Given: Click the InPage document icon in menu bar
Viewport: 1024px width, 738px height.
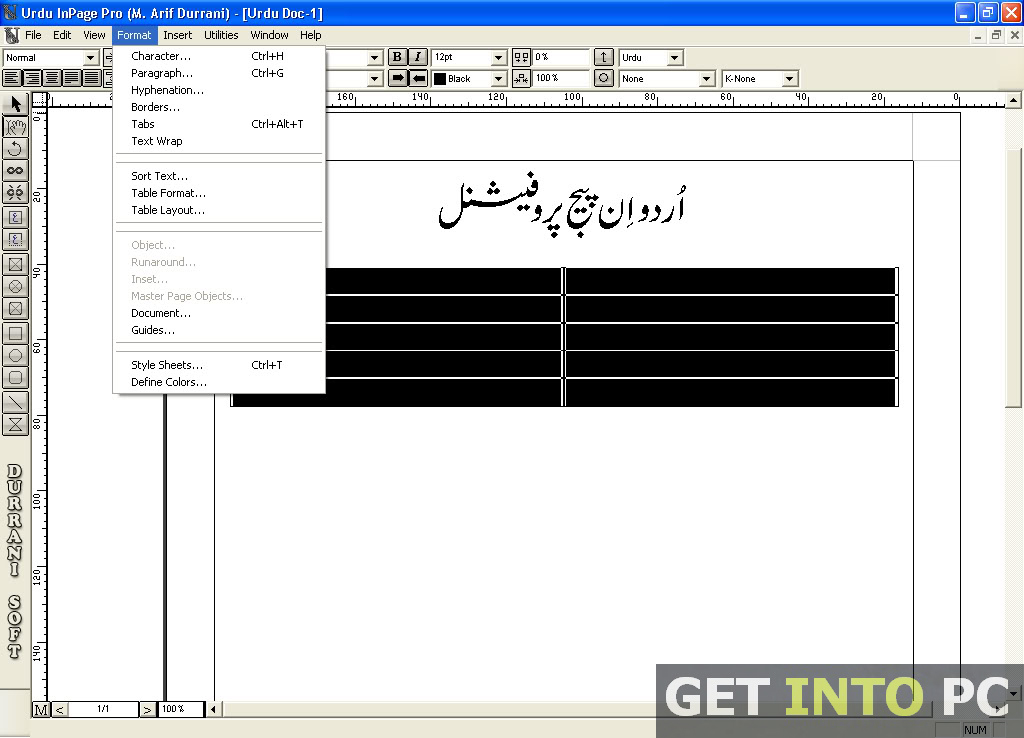Looking at the screenshot, I should (x=12, y=35).
